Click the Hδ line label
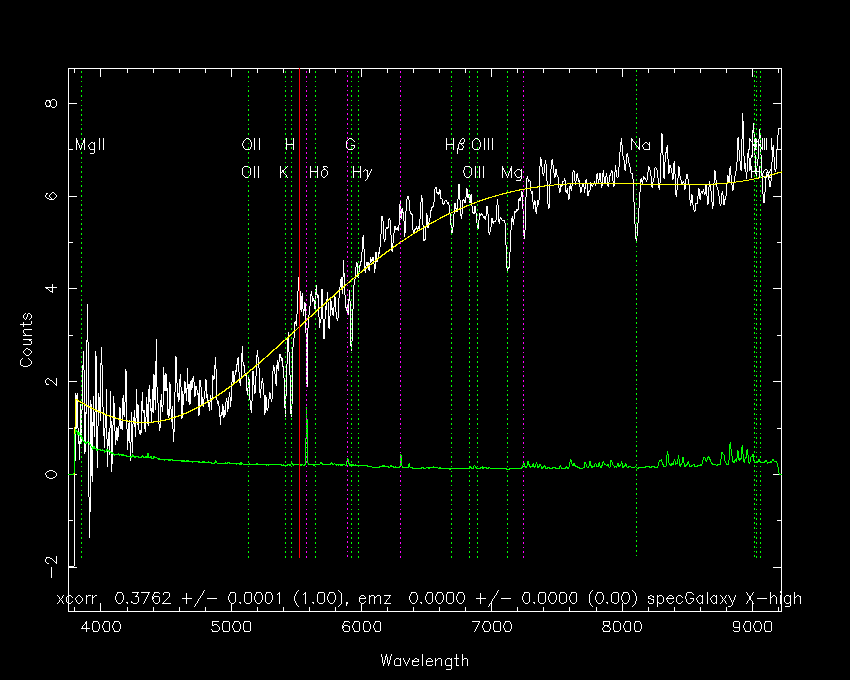 pos(319,172)
